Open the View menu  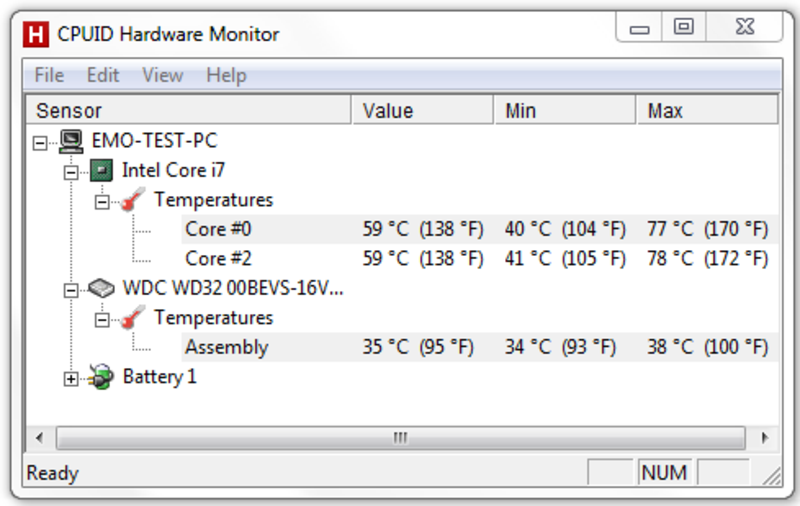tap(162, 75)
